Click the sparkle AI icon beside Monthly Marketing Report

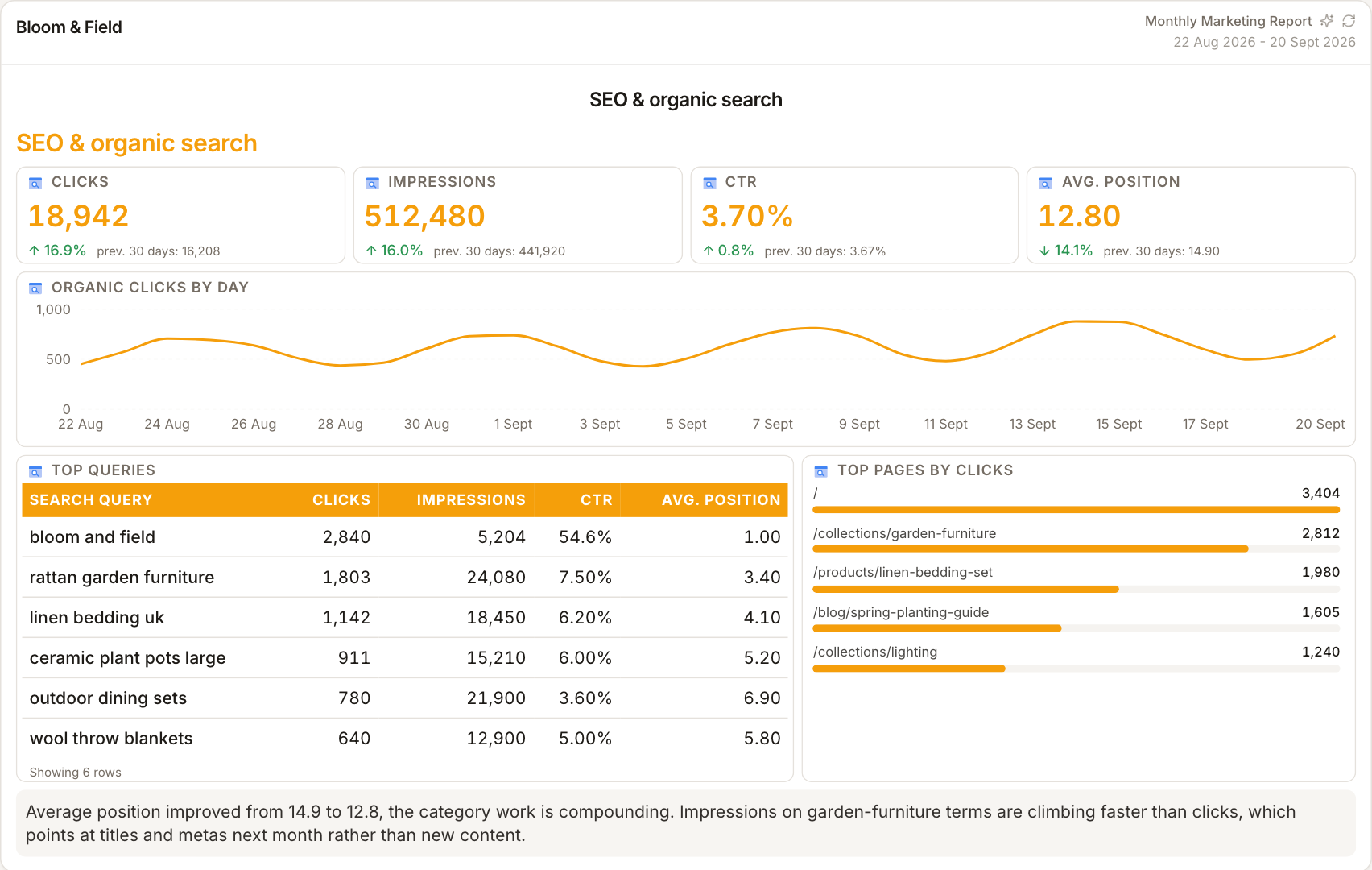point(1327,21)
